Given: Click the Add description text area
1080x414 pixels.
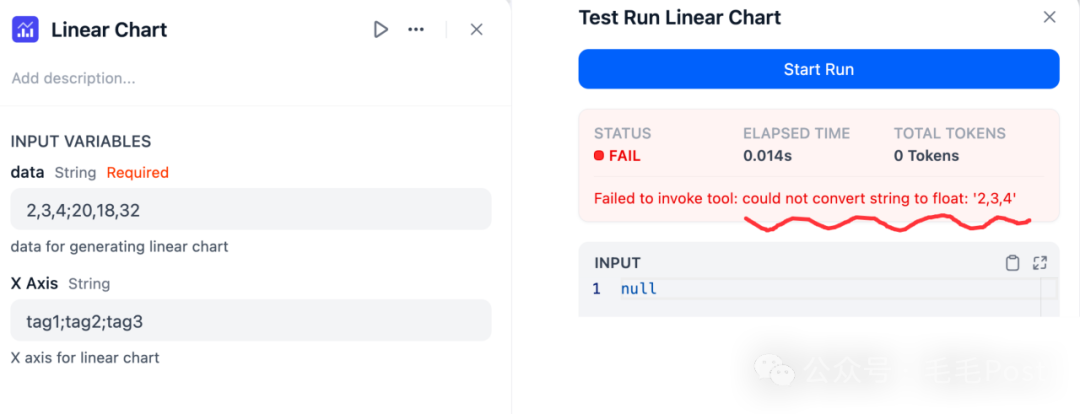Looking at the screenshot, I should [74, 79].
